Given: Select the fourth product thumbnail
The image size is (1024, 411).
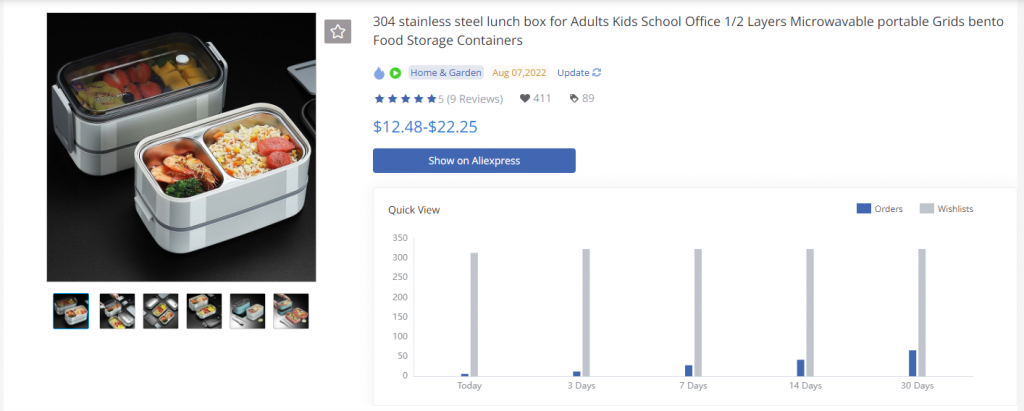Looking at the screenshot, I should (204, 311).
